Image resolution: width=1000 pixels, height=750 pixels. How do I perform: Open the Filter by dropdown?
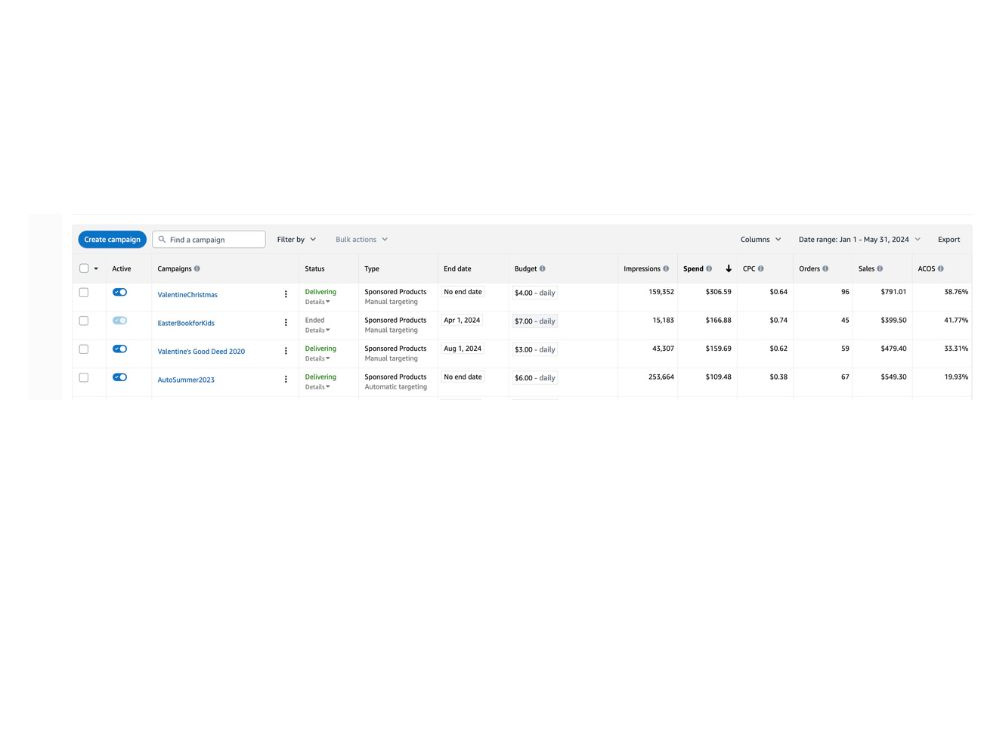tap(296, 239)
